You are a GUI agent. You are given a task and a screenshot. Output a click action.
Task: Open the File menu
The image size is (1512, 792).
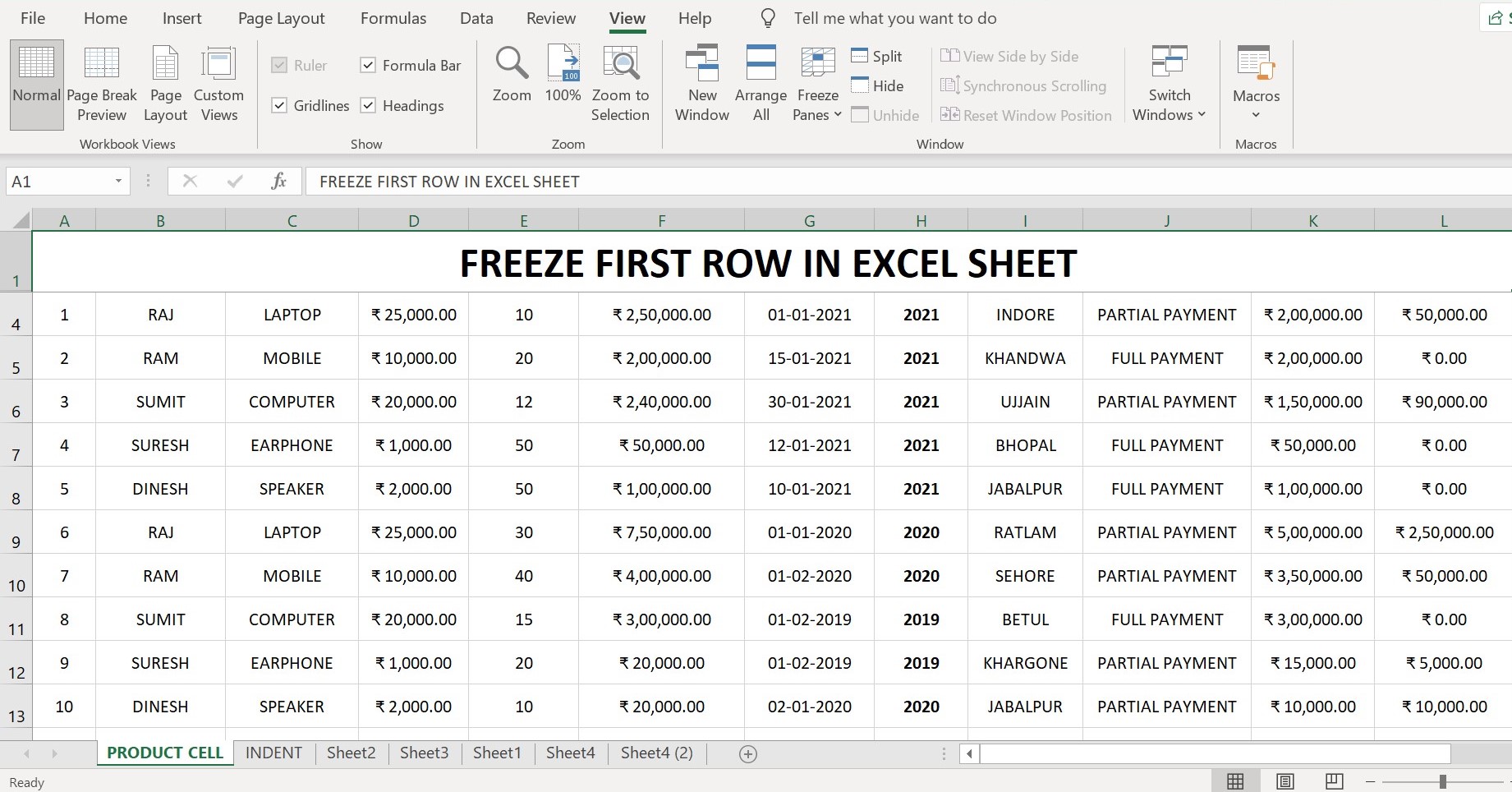pyautogui.click(x=33, y=18)
